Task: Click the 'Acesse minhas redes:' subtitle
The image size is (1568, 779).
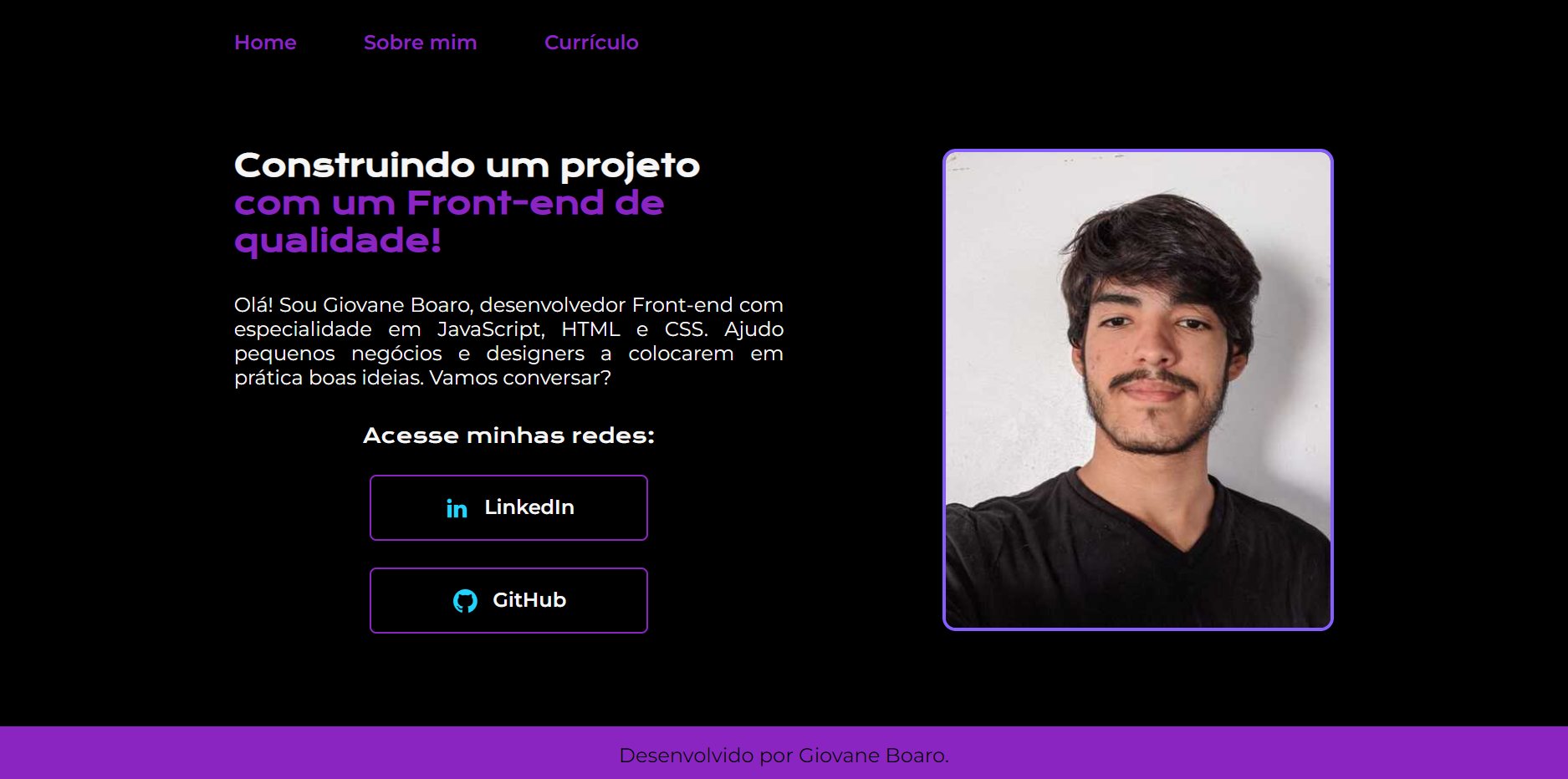Action: coord(508,435)
